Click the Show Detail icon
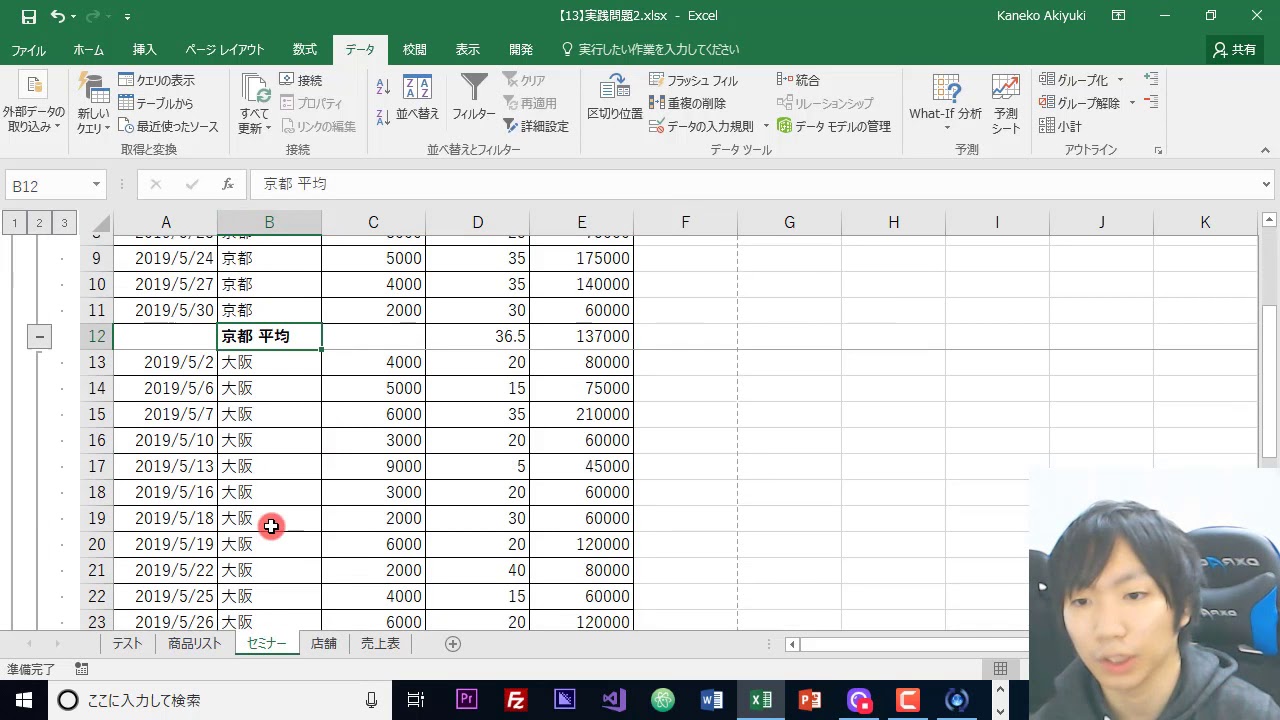This screenshot has height=720, width=1280. pos(1151,79)
